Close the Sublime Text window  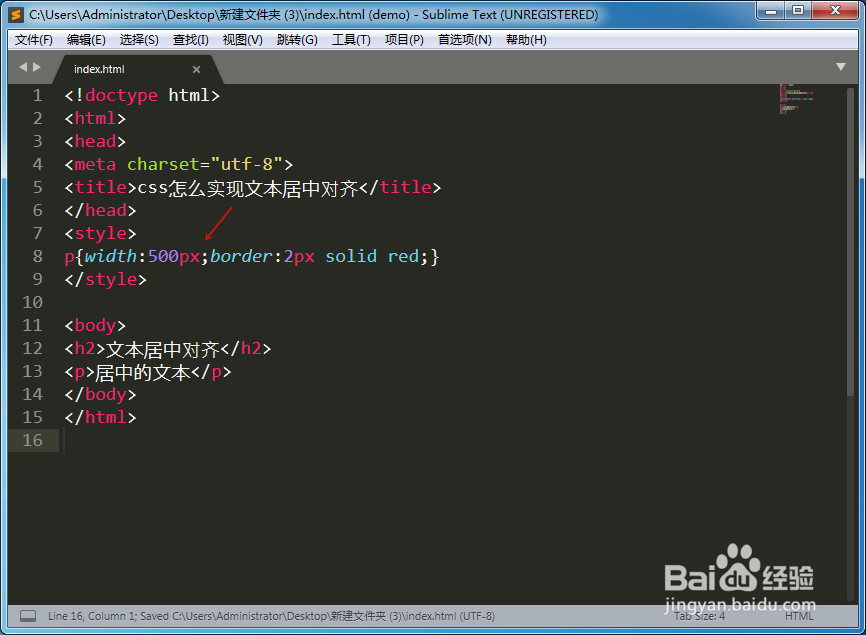coord(835,10)
